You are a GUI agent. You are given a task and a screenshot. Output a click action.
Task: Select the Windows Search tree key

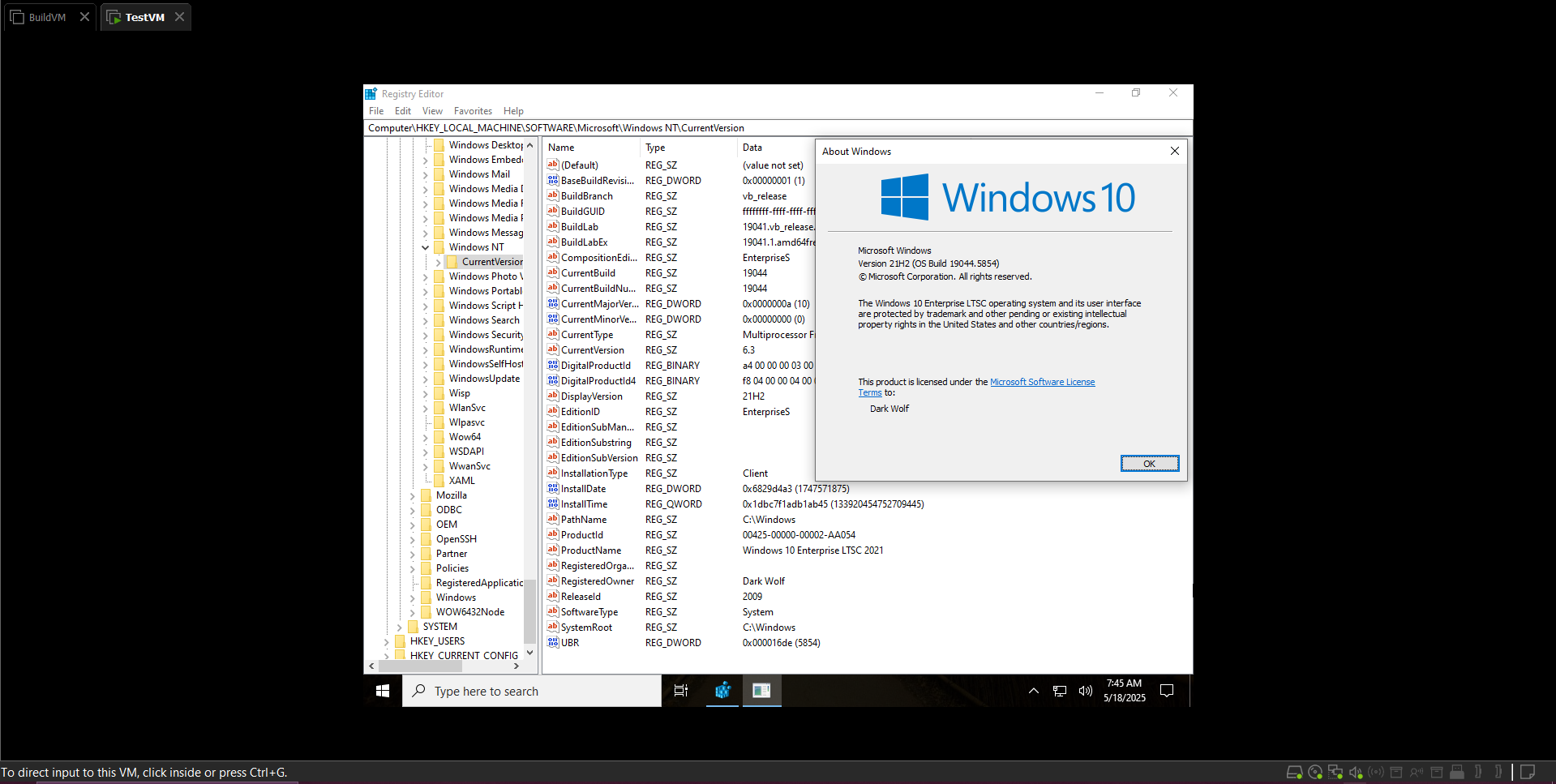(x=484, y=320)
